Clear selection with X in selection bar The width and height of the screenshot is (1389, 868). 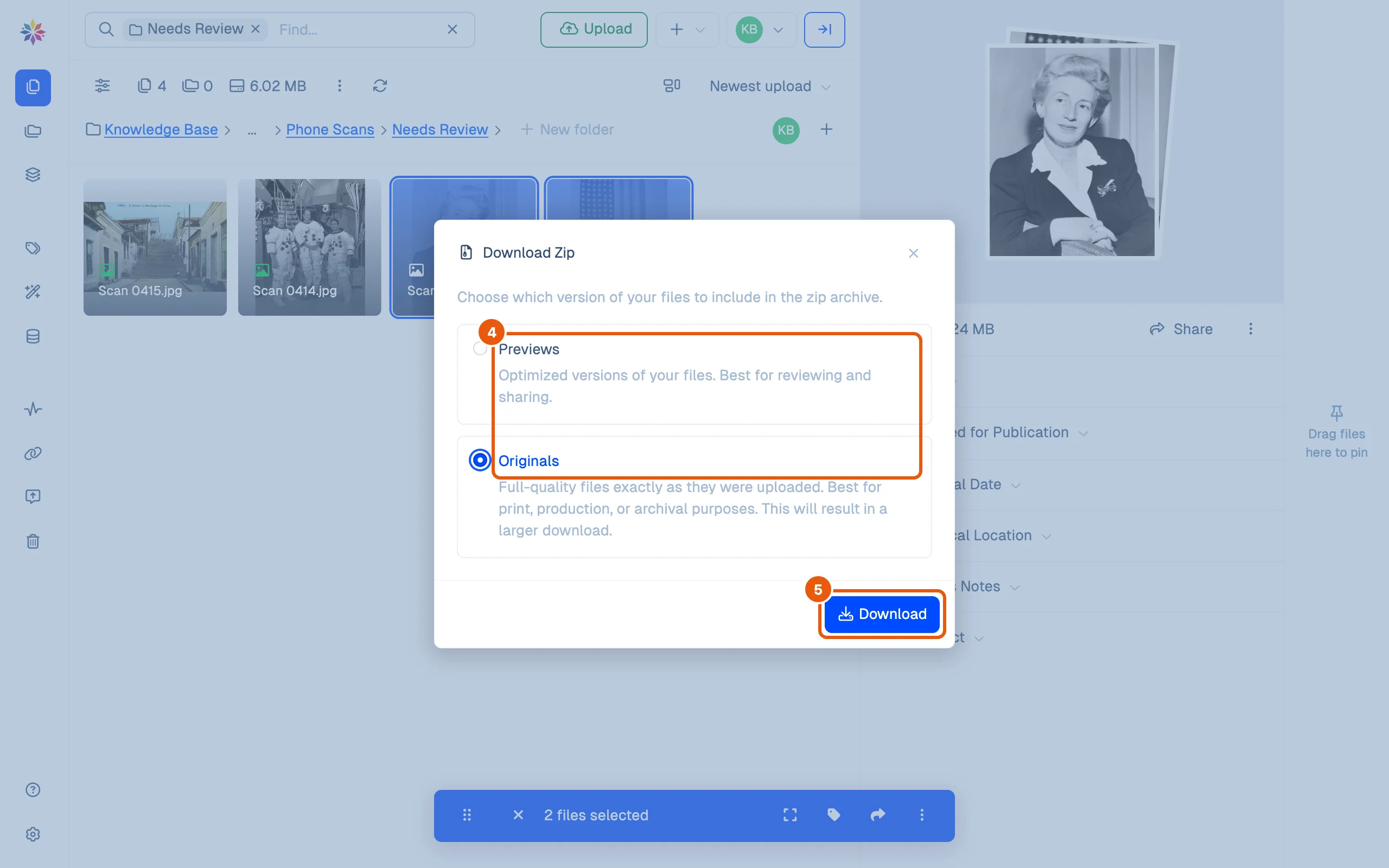[x=518, y=815]
